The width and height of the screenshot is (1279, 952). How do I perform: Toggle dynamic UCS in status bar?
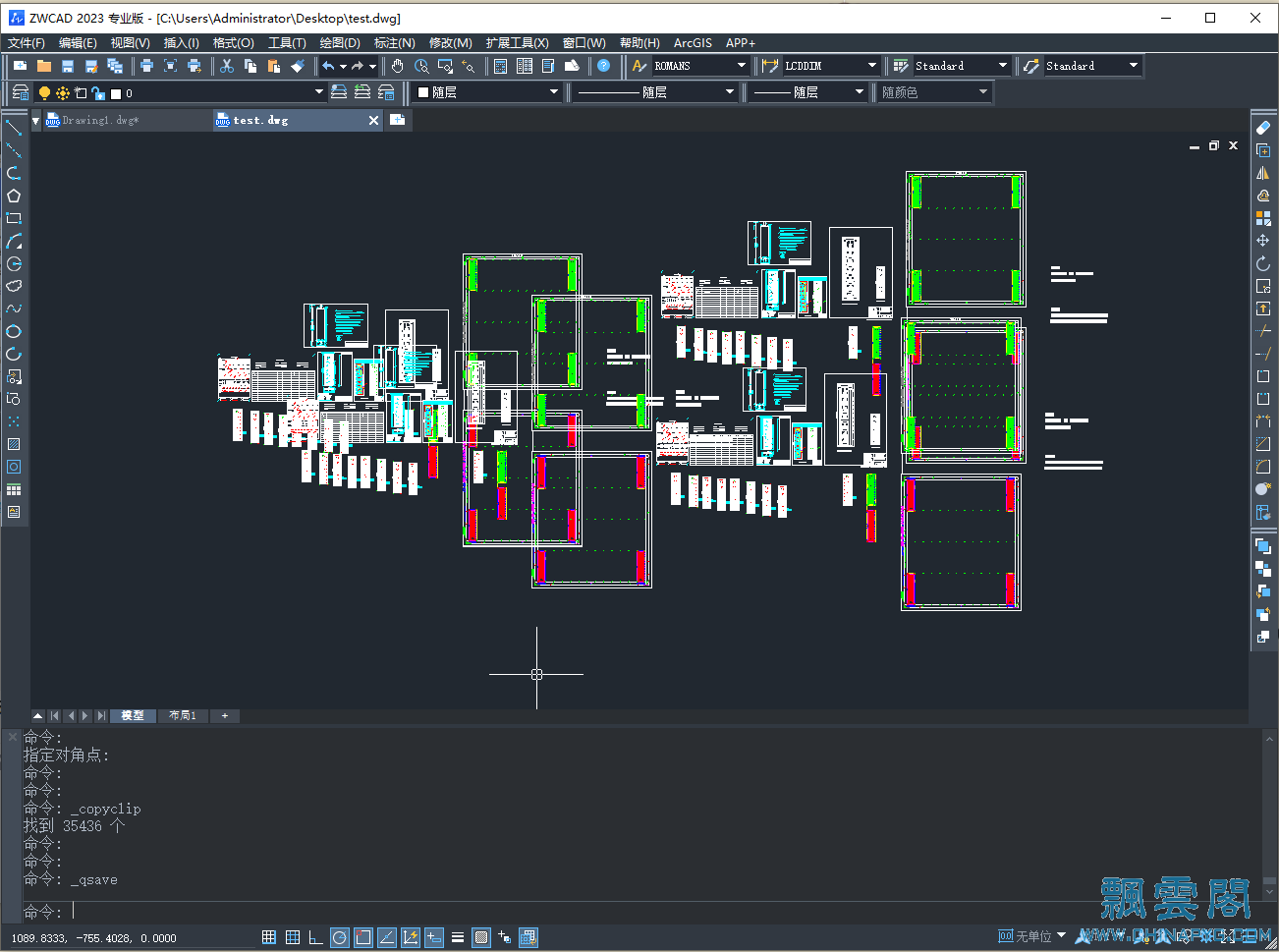[411, 937]
